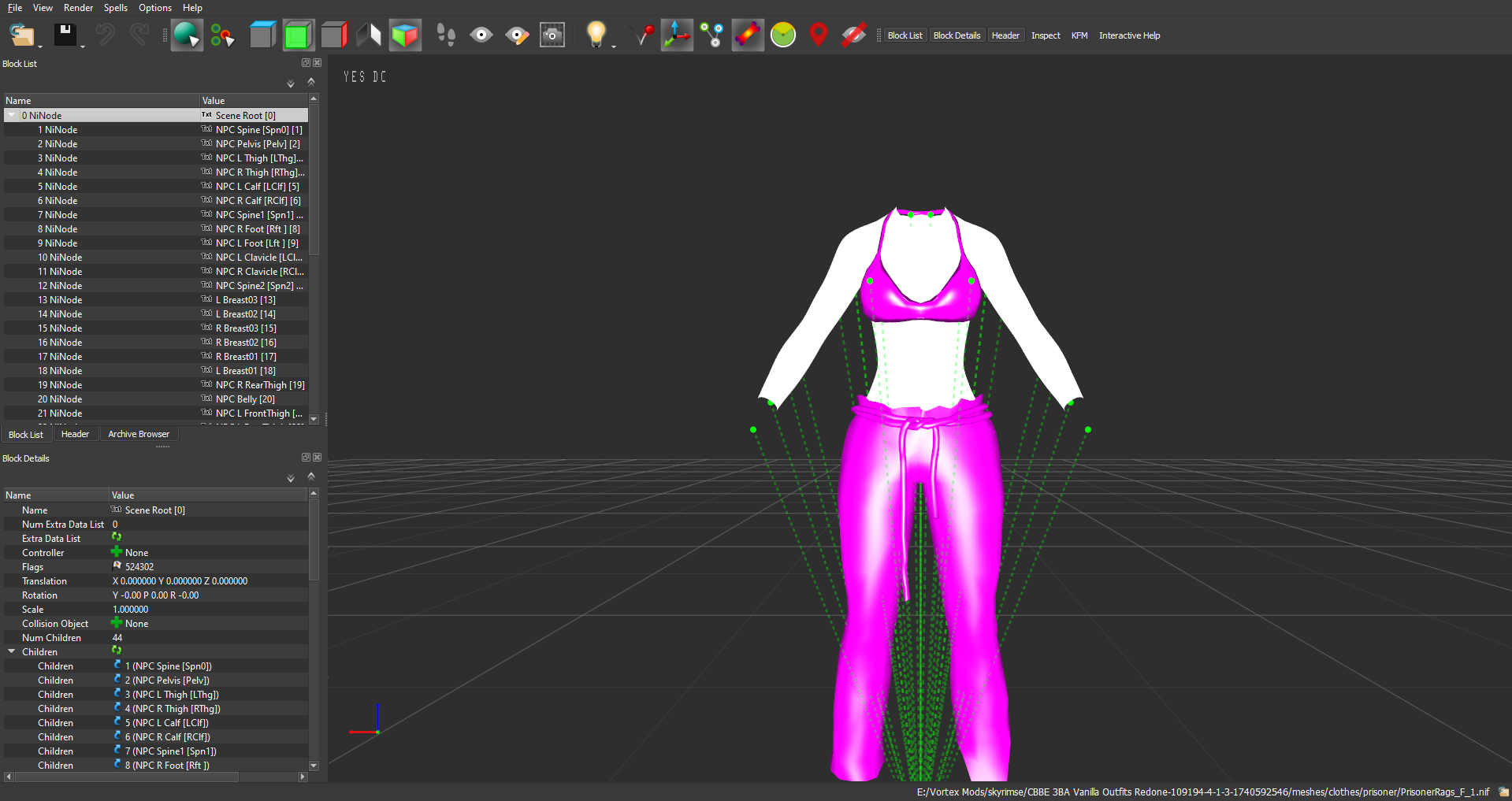Activate the Select Vertices tool

(222, 35)
